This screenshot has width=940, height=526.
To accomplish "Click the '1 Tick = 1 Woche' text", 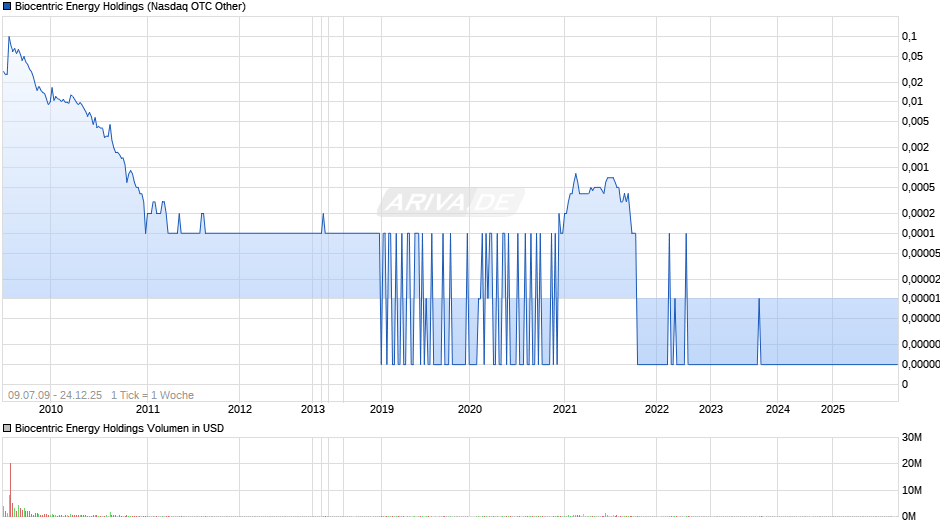I will tap(152, 395).
